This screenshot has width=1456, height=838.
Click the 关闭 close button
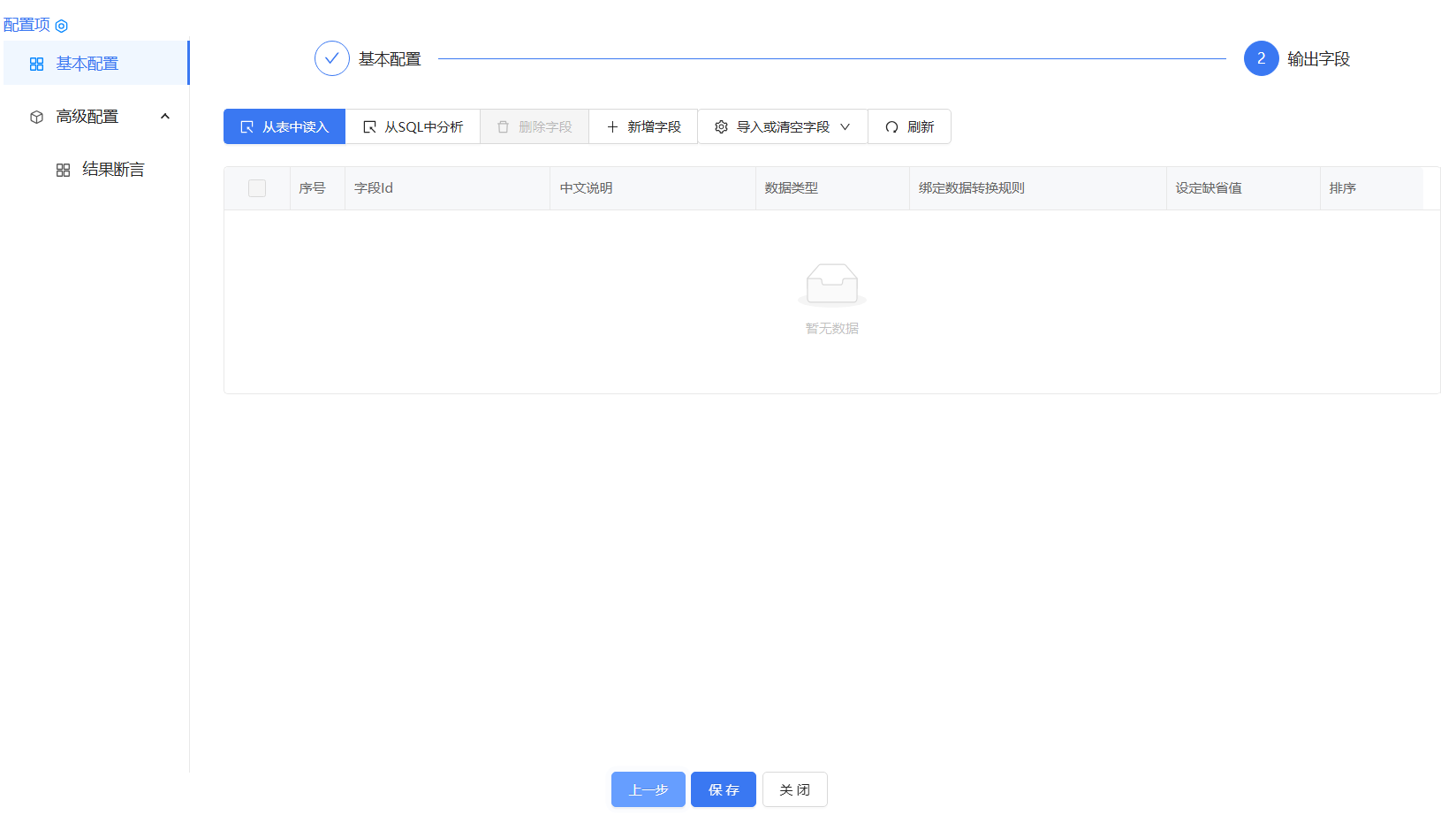point(794,789)
